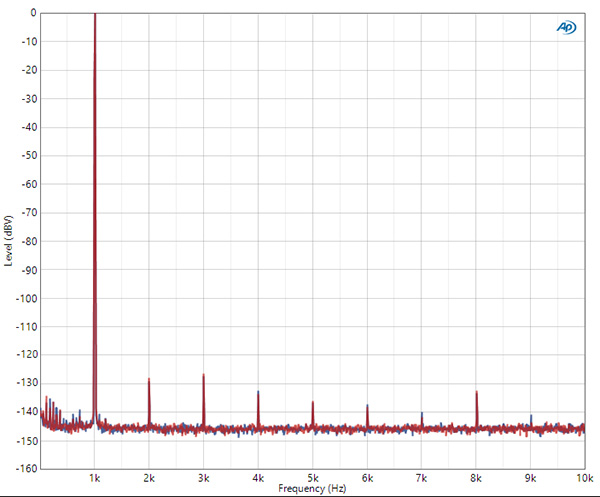Click the -120 level axis label
Image resolution: width=600 pixels, height=497 pixels.
point(27,355)
